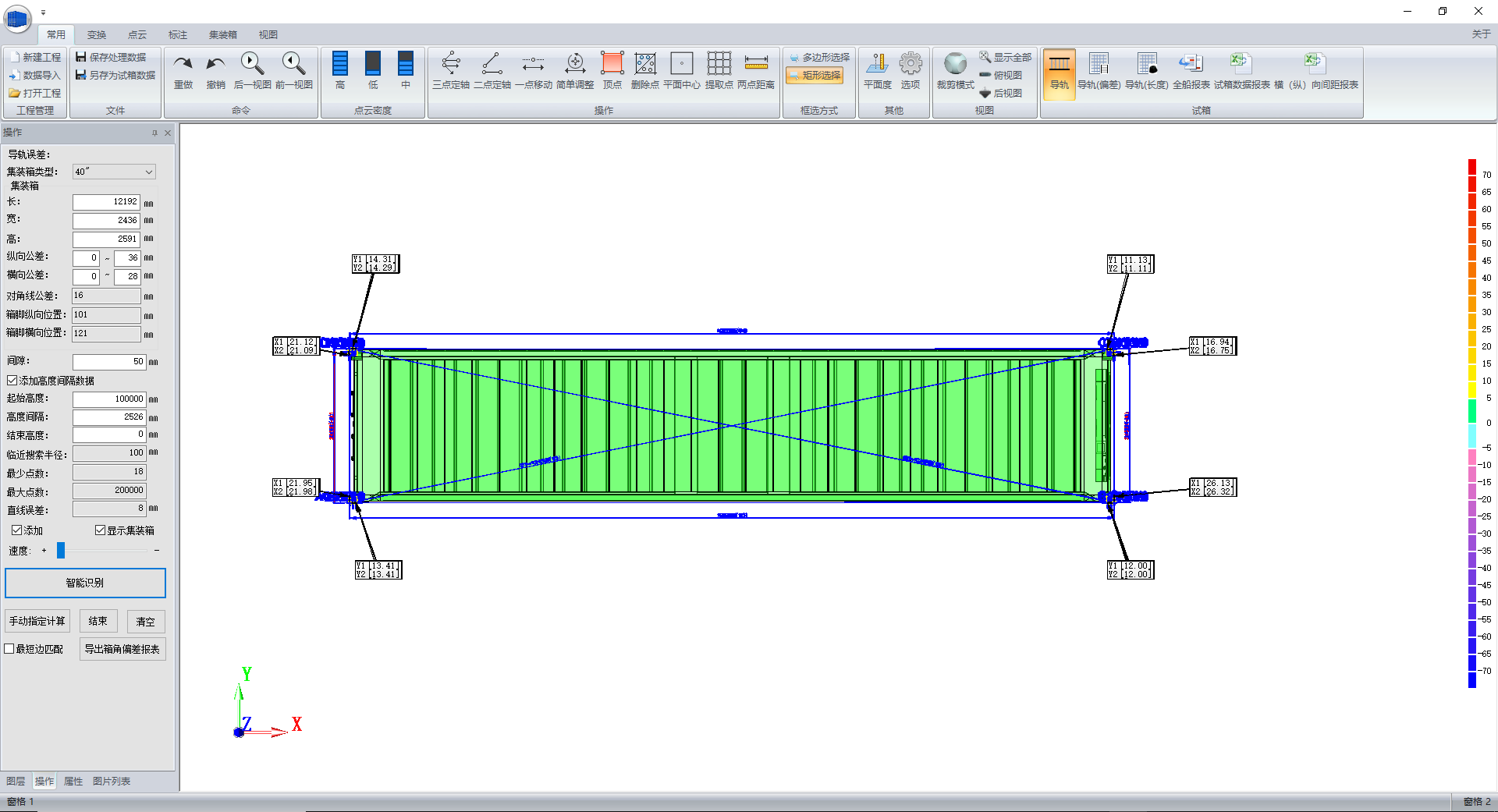Click the 导出箱角偏差报表 button
Image resolution: width=1498 pixels, height=812 pixels.
click(x=122, y=649)
